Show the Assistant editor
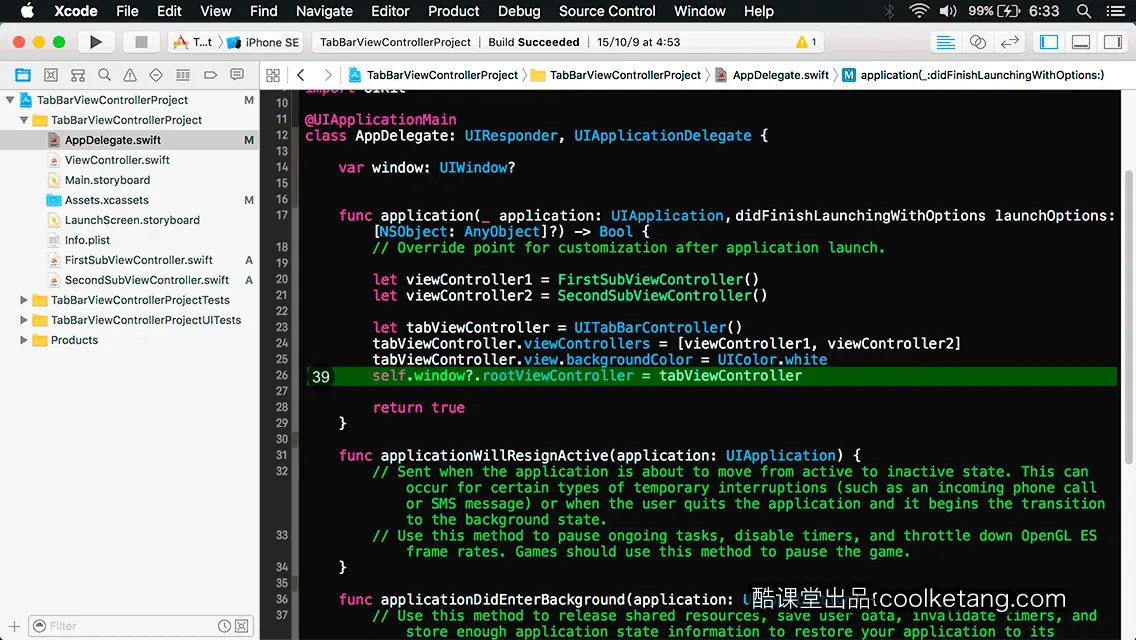 tap(977, 42)
